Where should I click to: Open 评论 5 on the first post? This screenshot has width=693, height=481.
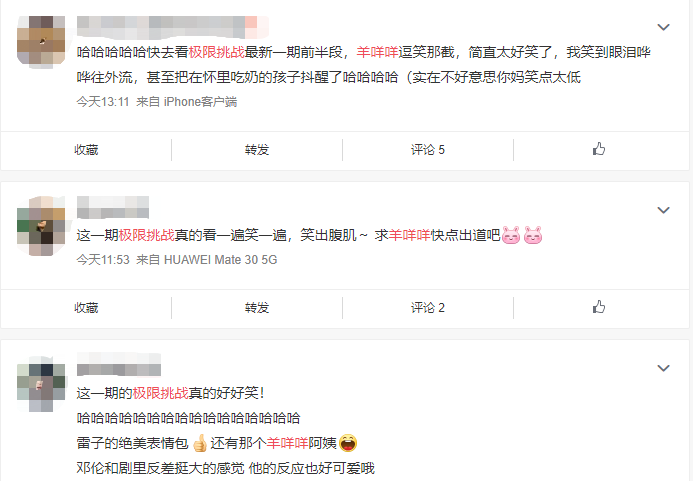427,150
